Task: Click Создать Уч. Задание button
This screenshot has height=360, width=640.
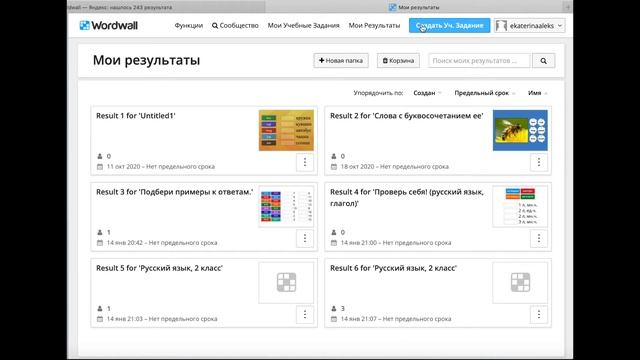Action: coord(449,25)
